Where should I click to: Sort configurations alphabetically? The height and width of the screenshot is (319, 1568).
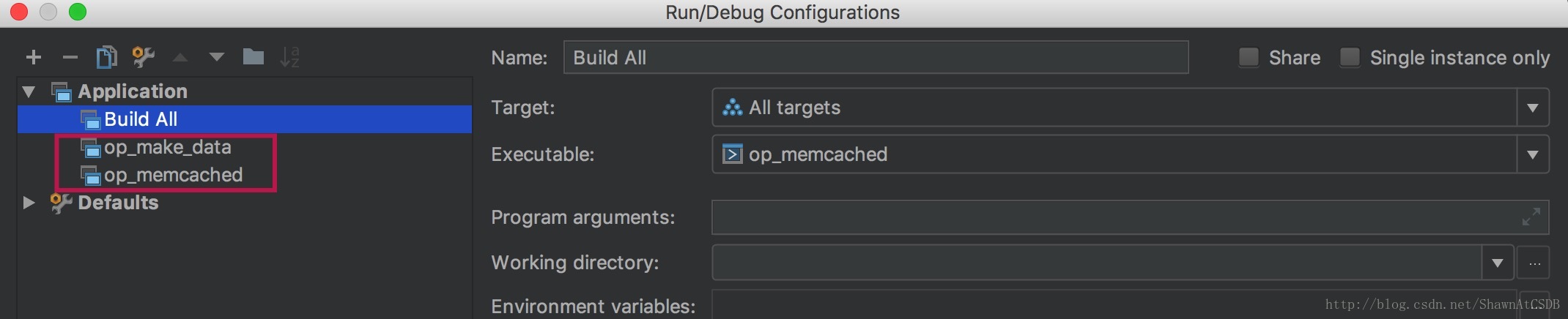click(290, 57)
